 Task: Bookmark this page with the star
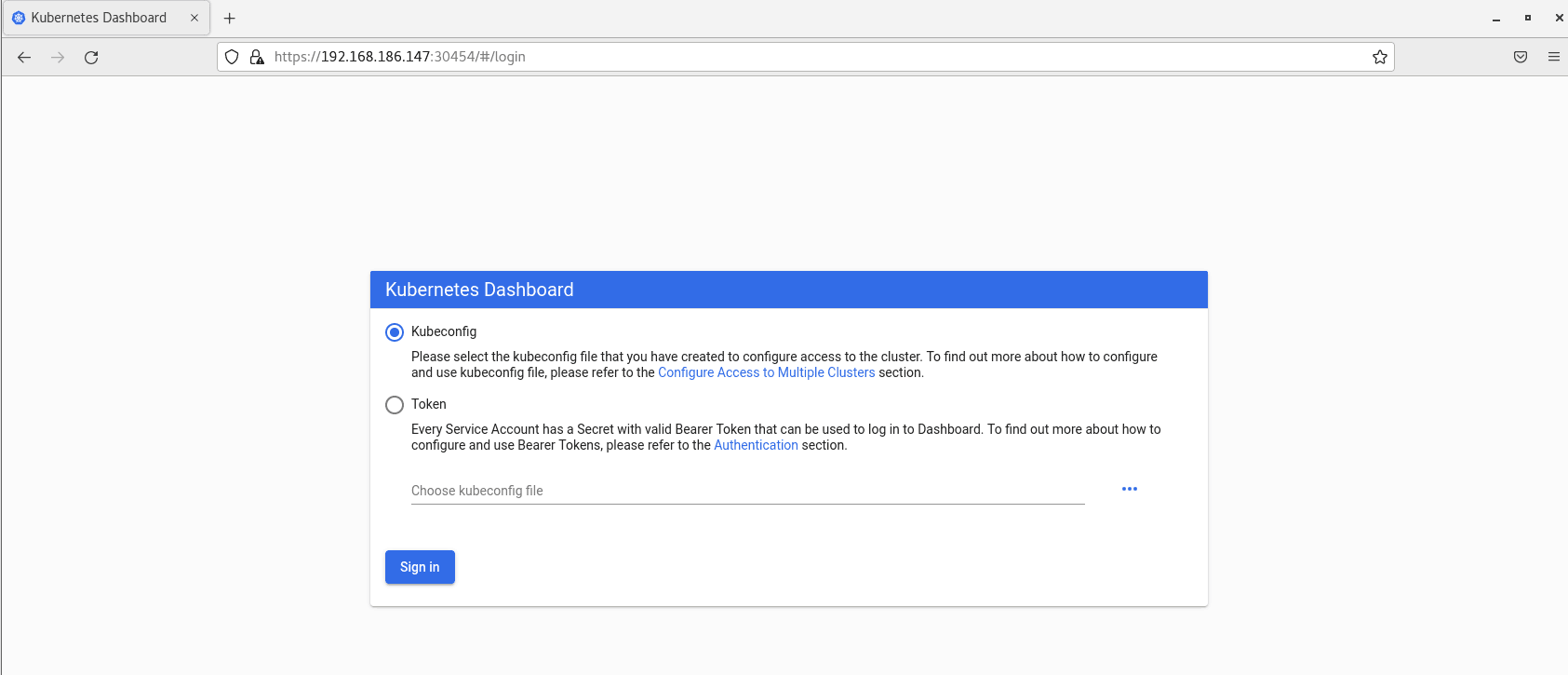point(1379,57)
